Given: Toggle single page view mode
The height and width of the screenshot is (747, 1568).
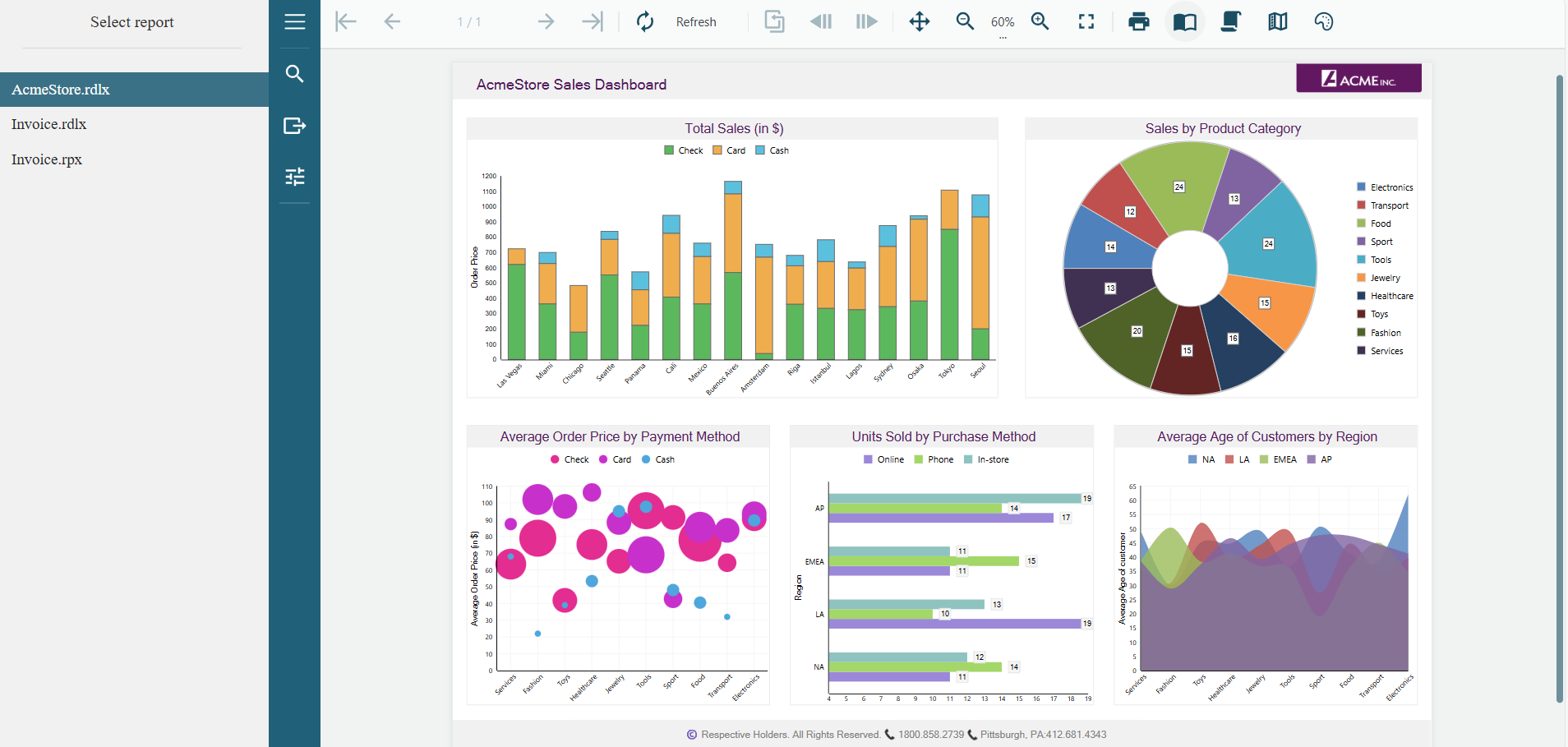Looking at the screenshot, I should (x=1184, y=22).
